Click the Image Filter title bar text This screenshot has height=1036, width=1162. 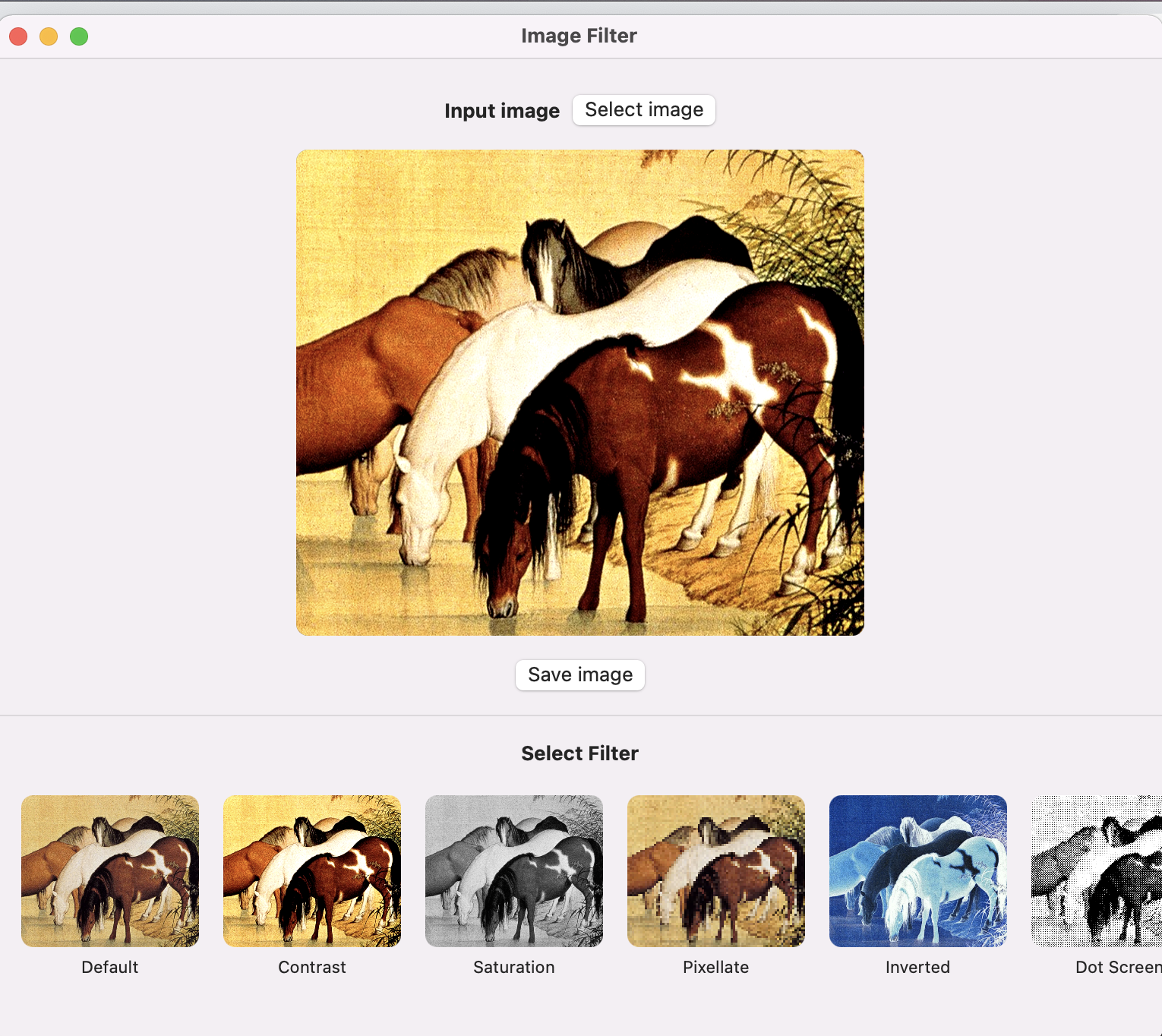tap(579, 35)
